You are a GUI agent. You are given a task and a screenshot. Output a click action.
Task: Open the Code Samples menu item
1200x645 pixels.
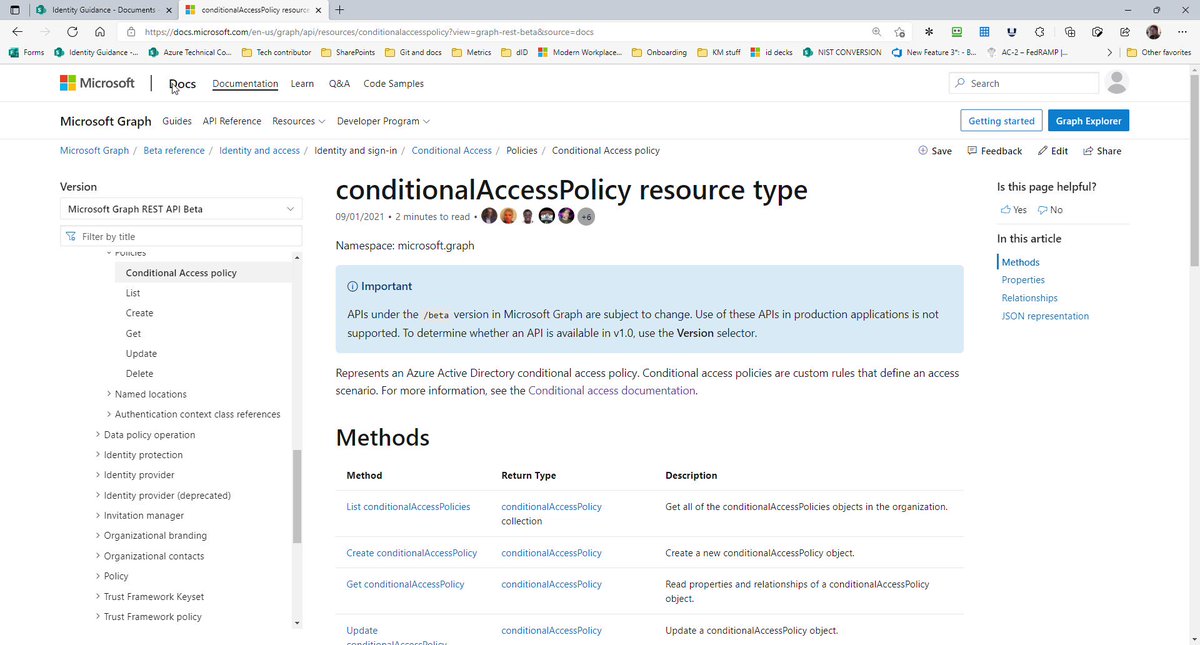(393, 84)
